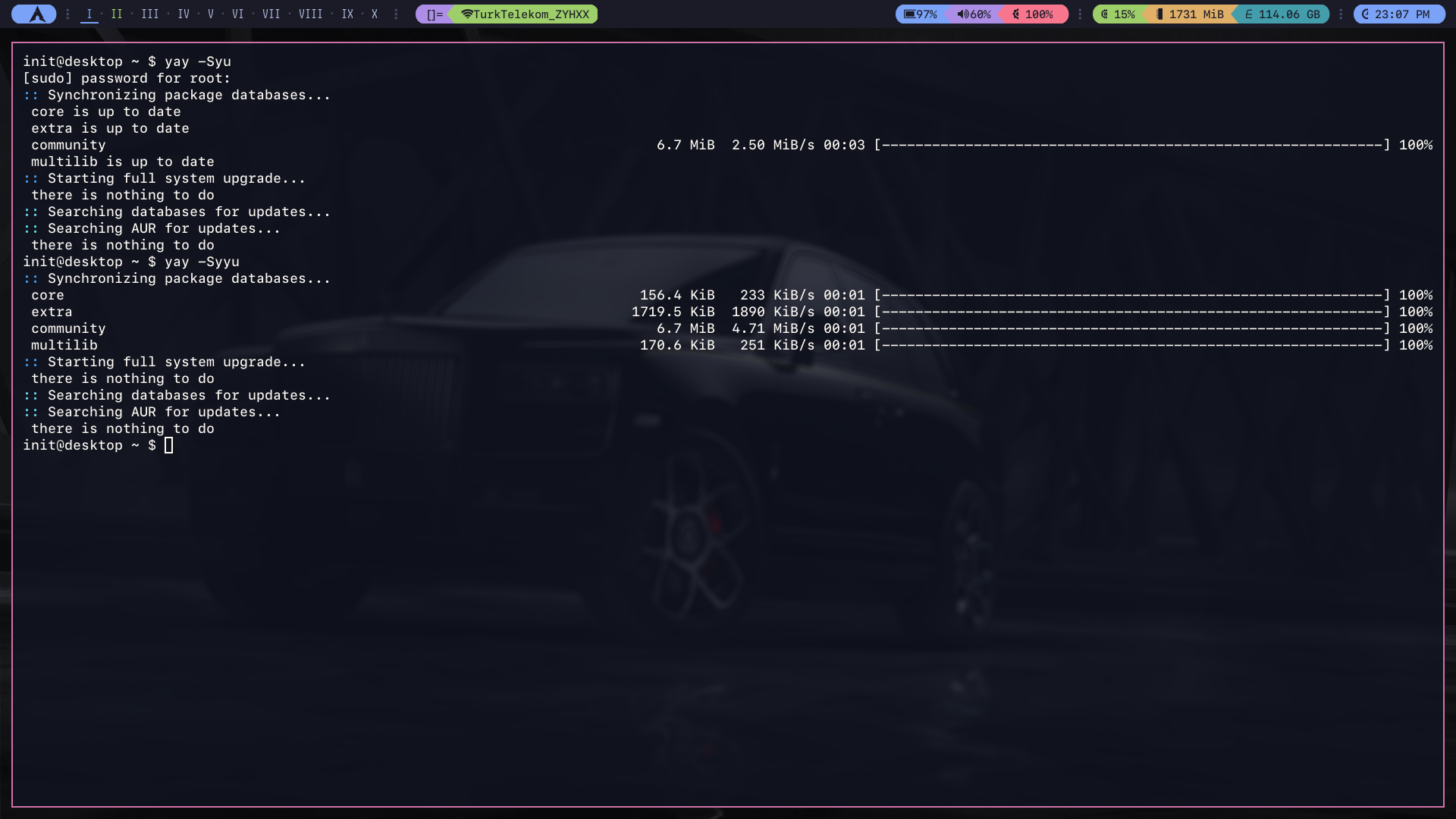Toggle the []= tiling layout indicator
The height and width of the screenshot is (819, 1456).
pyautogui.click(x=434, y=14)
